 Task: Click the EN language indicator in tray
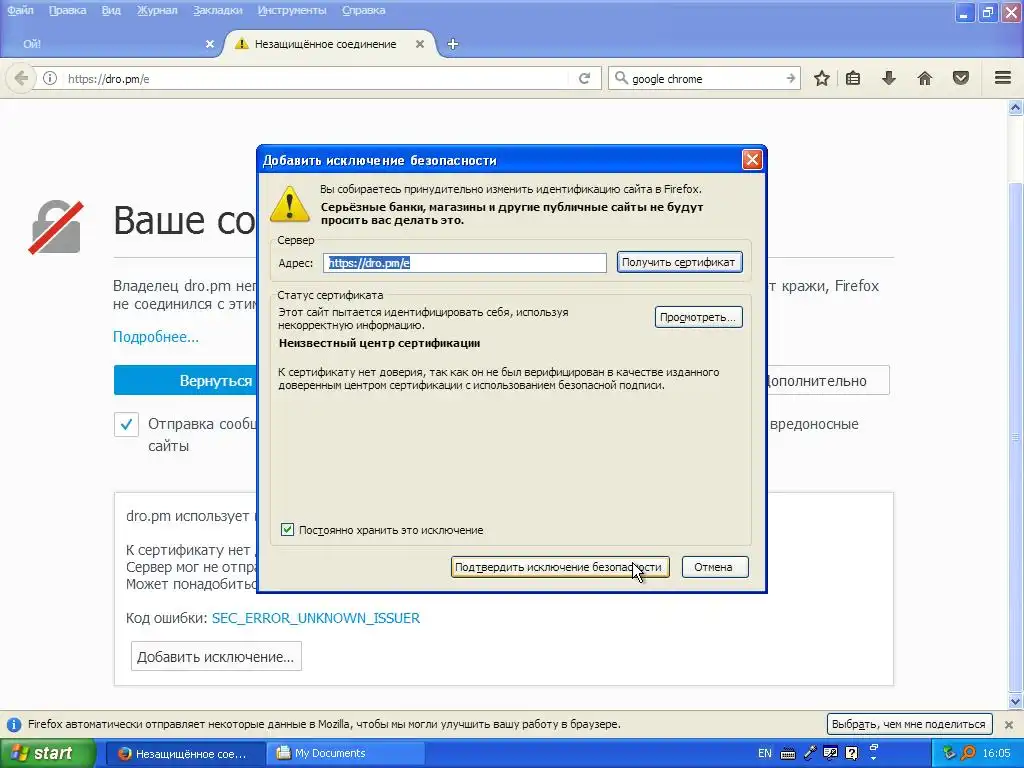[765, 753]
